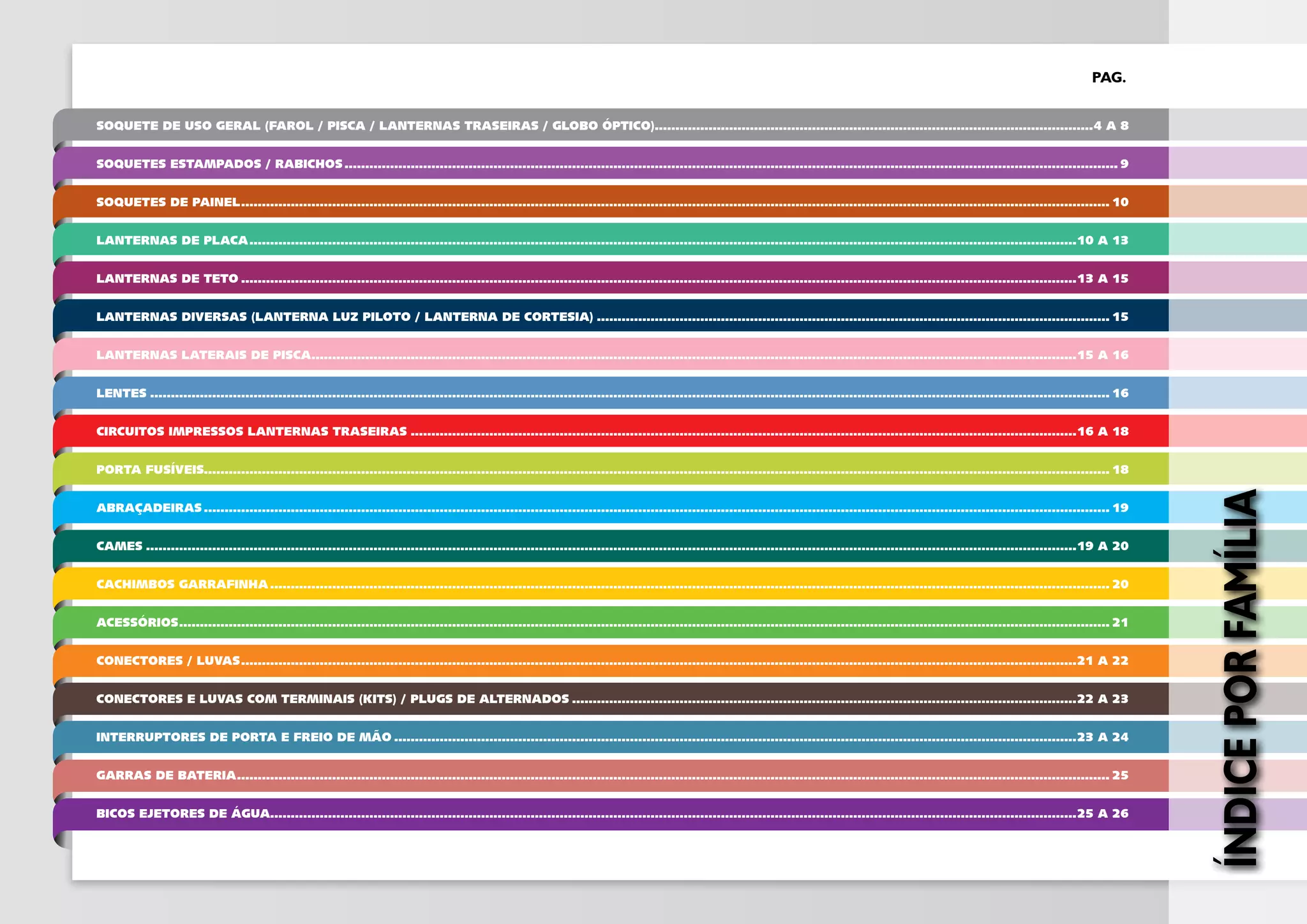The width and height of the screenshot is (1307, 924).
Task: Select Soquetes Estampados / Rabichos entry
Action: tap(220, 164)
